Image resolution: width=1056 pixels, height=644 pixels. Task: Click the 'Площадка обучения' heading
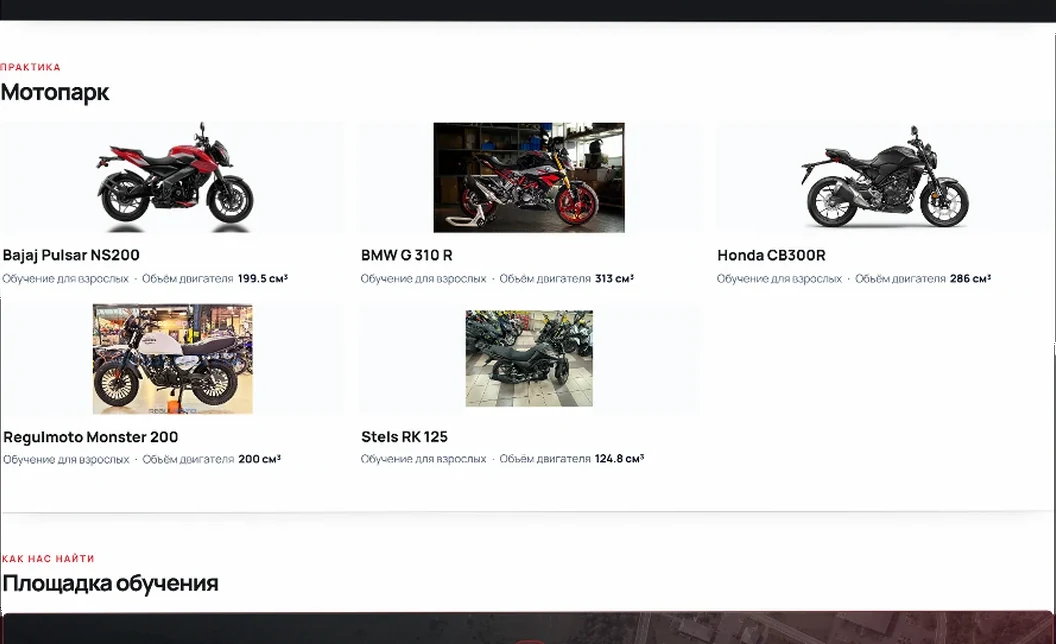click(110, 583)
